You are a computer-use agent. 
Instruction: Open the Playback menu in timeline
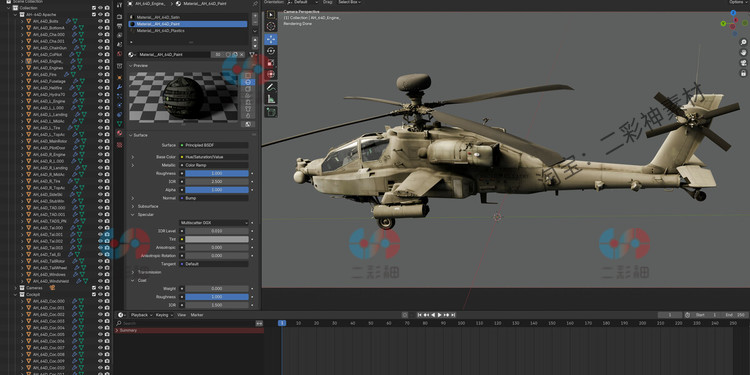click(x=142, y=315)
